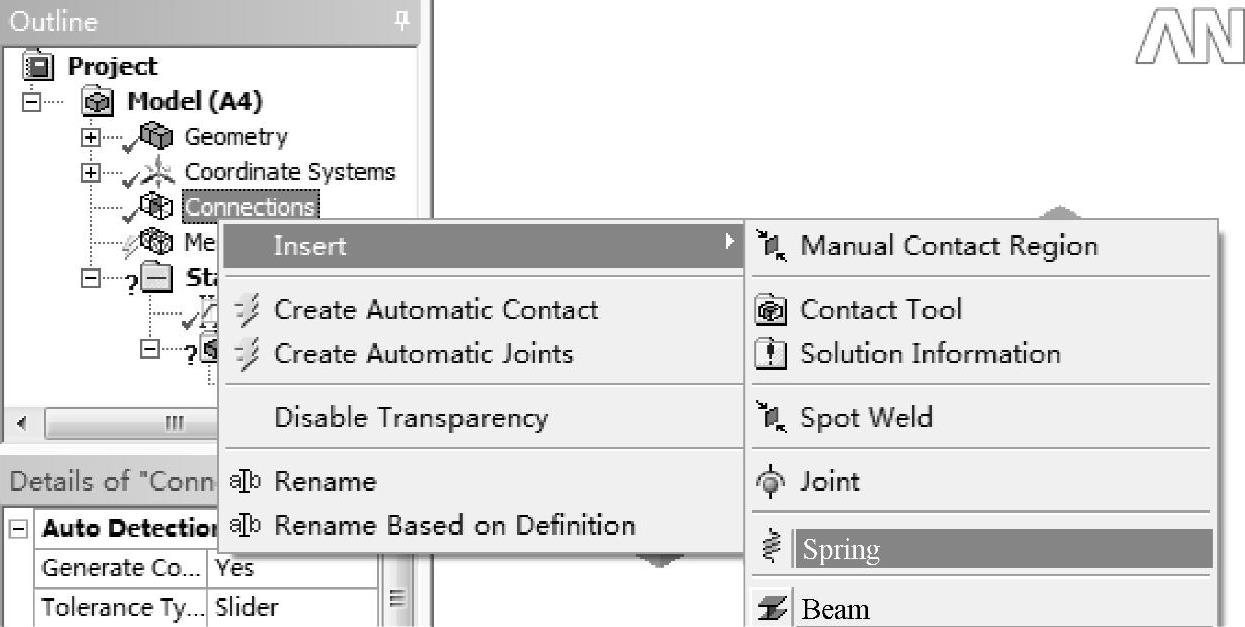Image resolution: width=1245 pixels, height=627 pixels.
Task: Expand the Coordinate Systems node
Action: click(x=91, y=173)
